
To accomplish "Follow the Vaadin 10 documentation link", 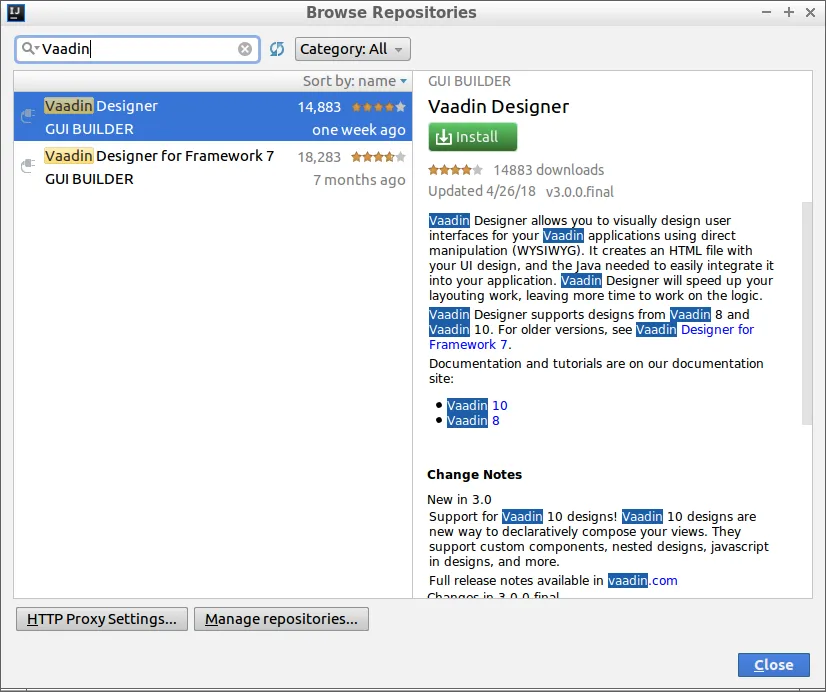I will pos(476,405).
